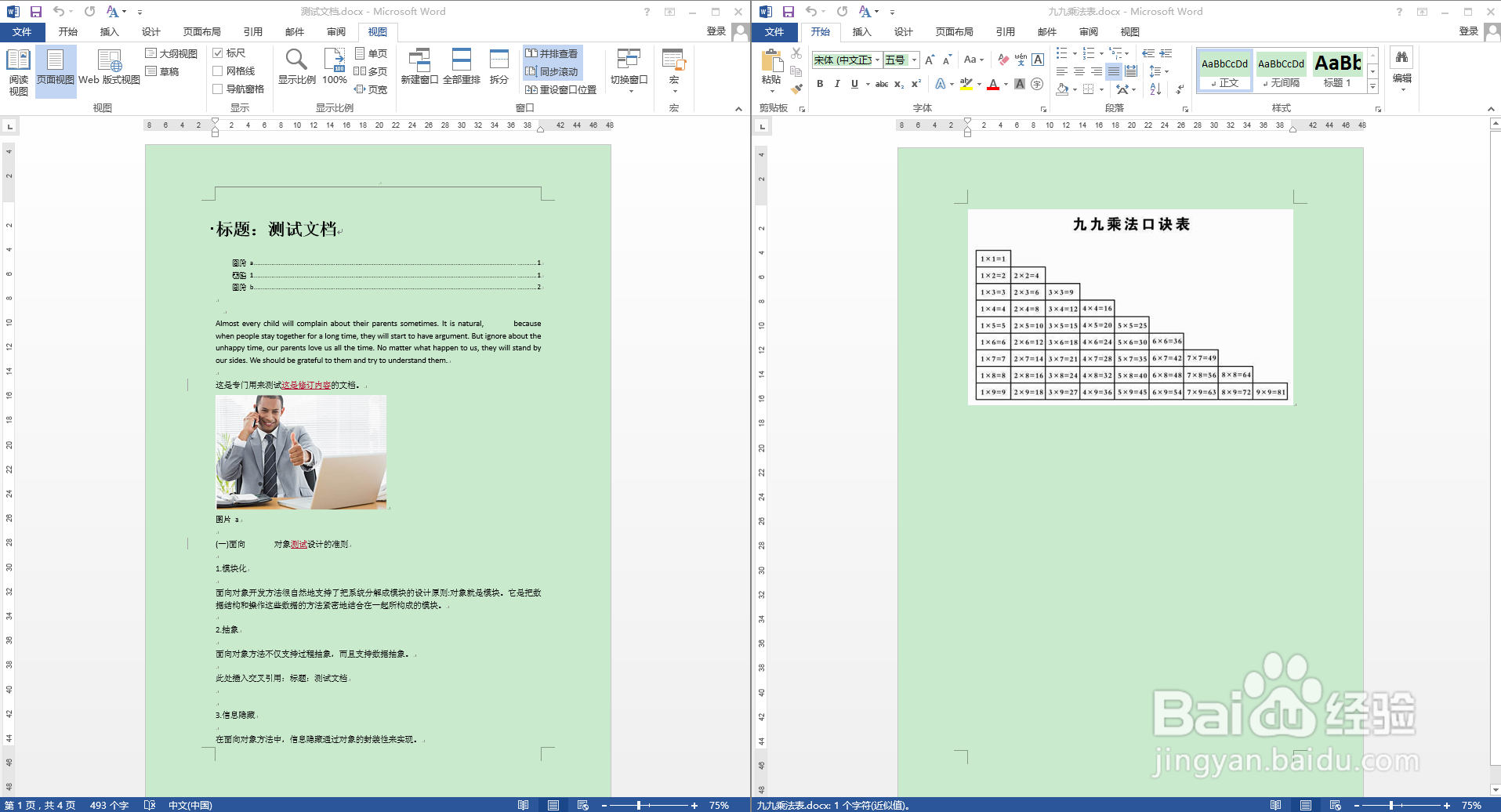1501x812 pixels.
Task: Apply subscript x₂ formatting
Action: click(x=899, y=84)
